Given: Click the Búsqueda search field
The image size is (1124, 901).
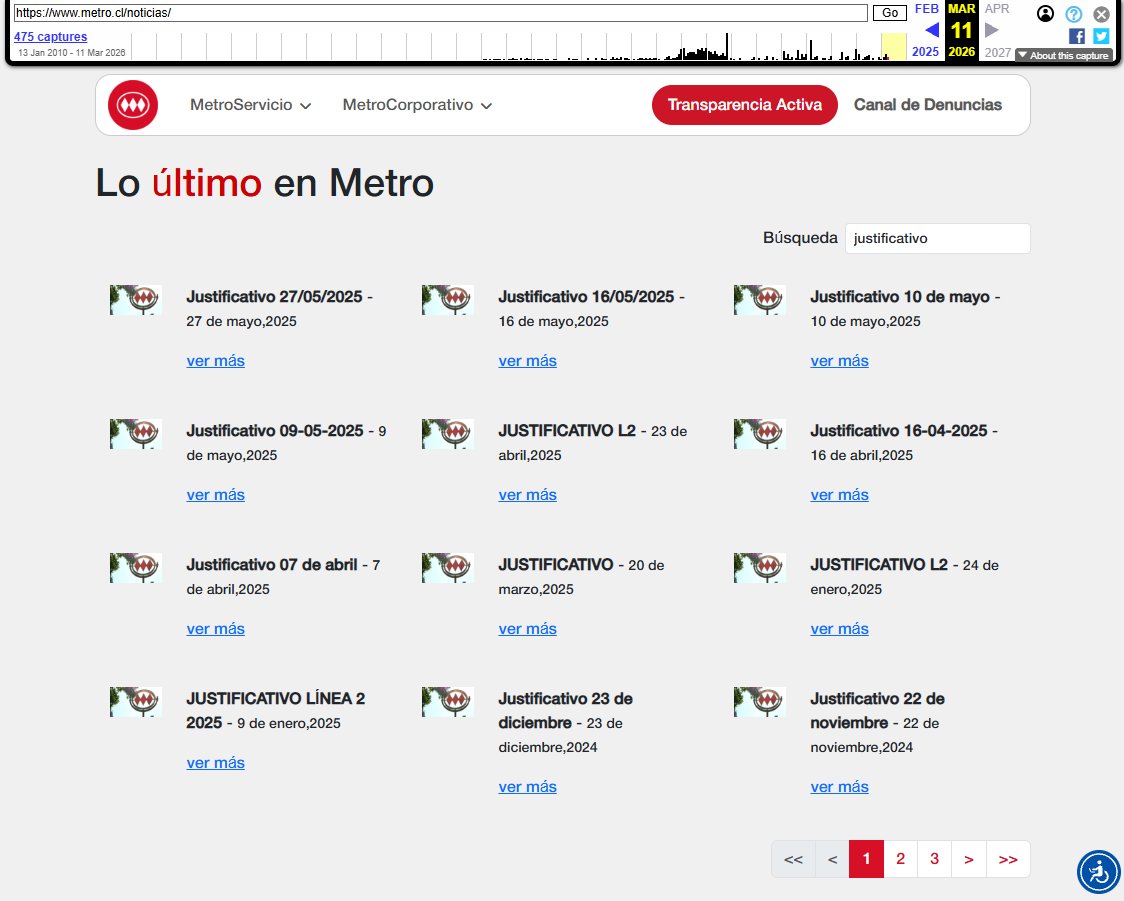Looking at the screenshot, I should click(x=938, y=238).
